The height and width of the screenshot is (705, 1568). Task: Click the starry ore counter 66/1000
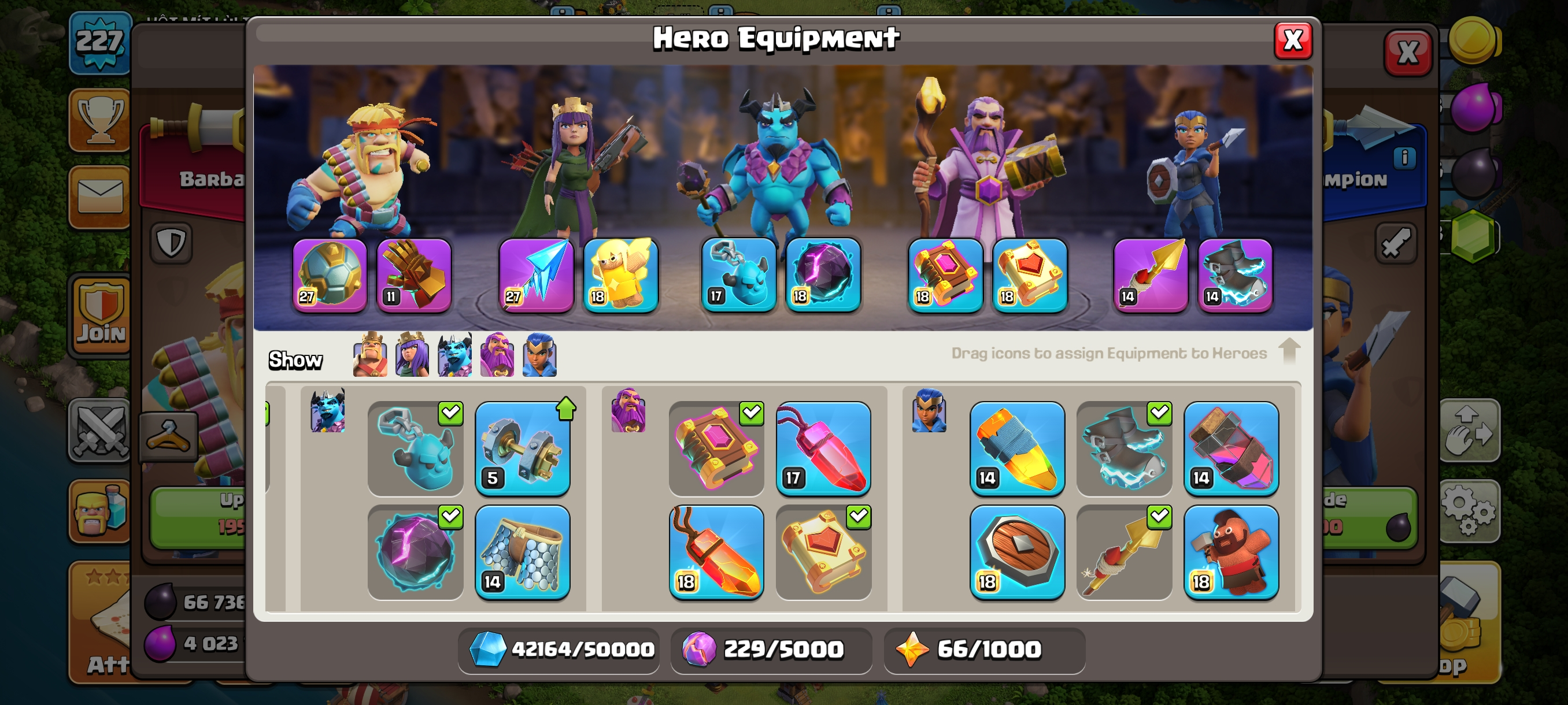coord(983,649)
